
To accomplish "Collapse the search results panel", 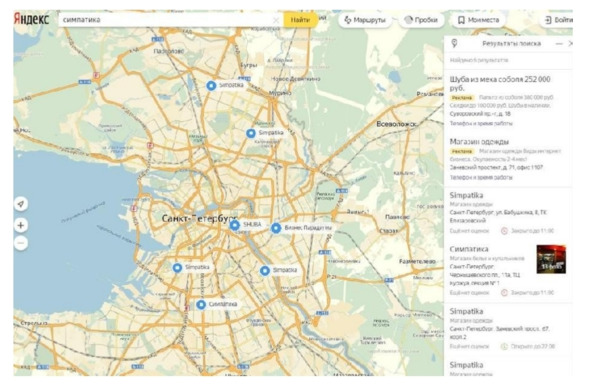I will [559, 44].
